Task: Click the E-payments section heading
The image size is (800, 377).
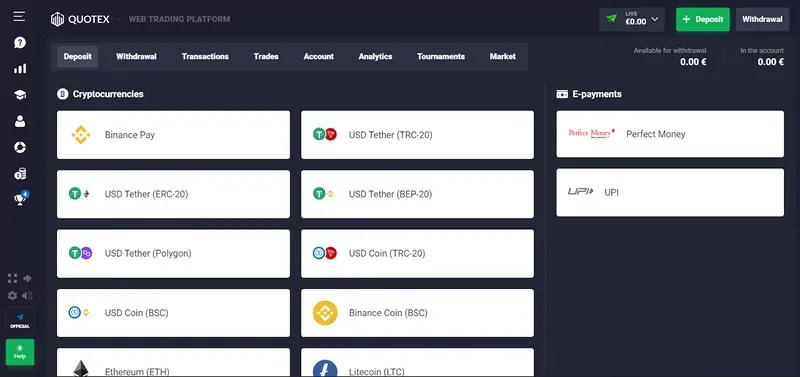Action: point(589,94)
